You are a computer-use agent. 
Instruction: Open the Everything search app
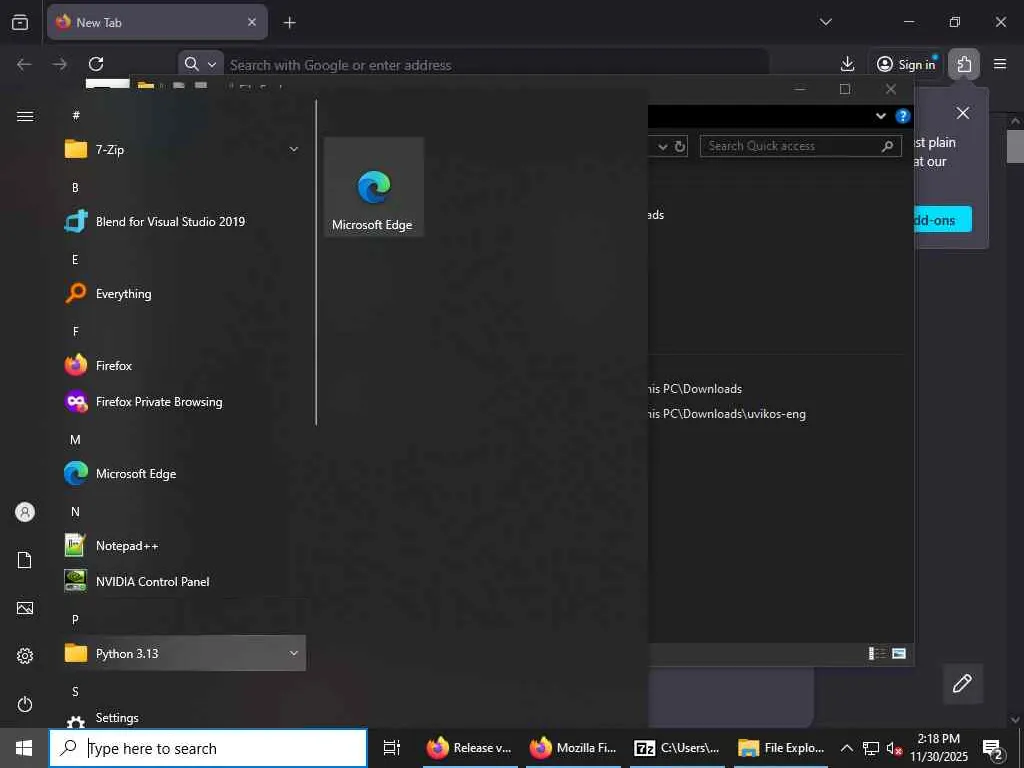pos(183,293)
